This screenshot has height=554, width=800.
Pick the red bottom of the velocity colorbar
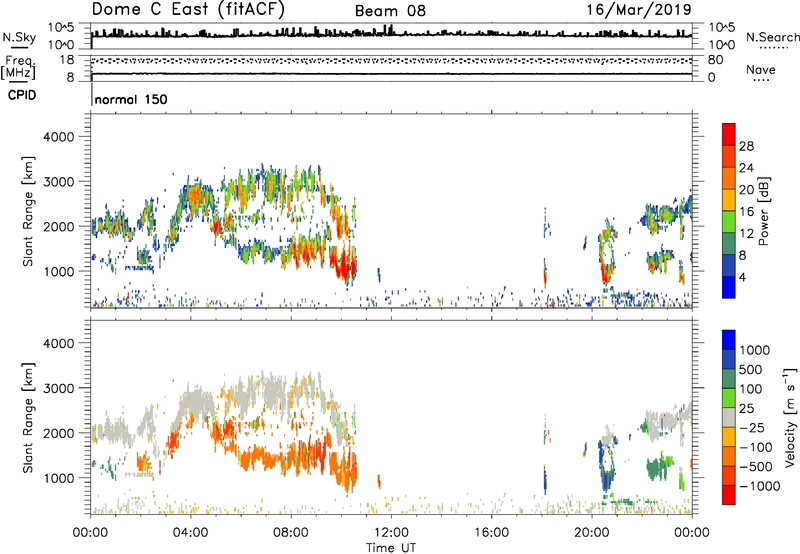point(729,495)
